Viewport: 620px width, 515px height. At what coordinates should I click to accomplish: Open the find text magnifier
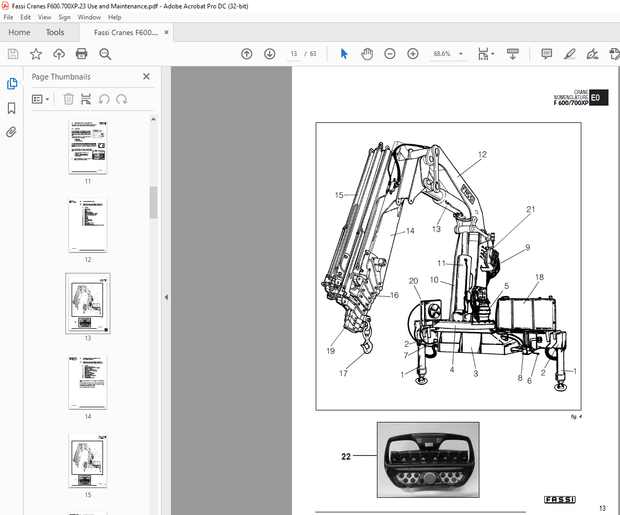coord(105,54)
